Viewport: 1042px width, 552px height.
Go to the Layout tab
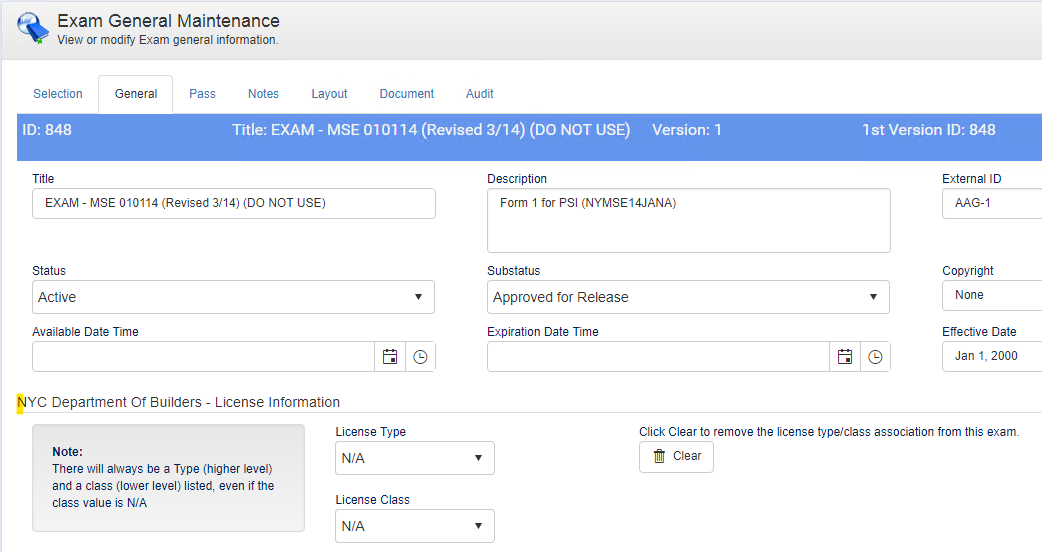coord(329,94)
